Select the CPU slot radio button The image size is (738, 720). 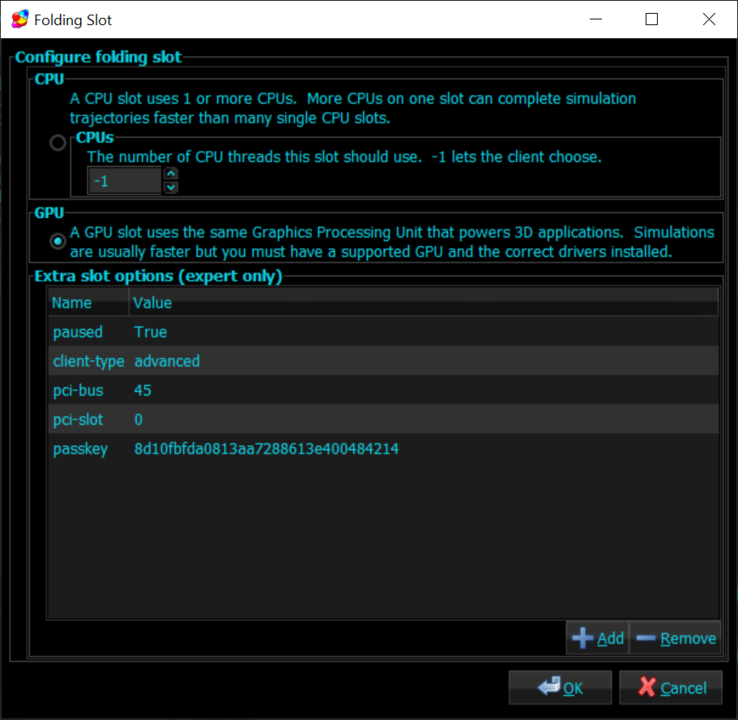(x=58, y=143)
